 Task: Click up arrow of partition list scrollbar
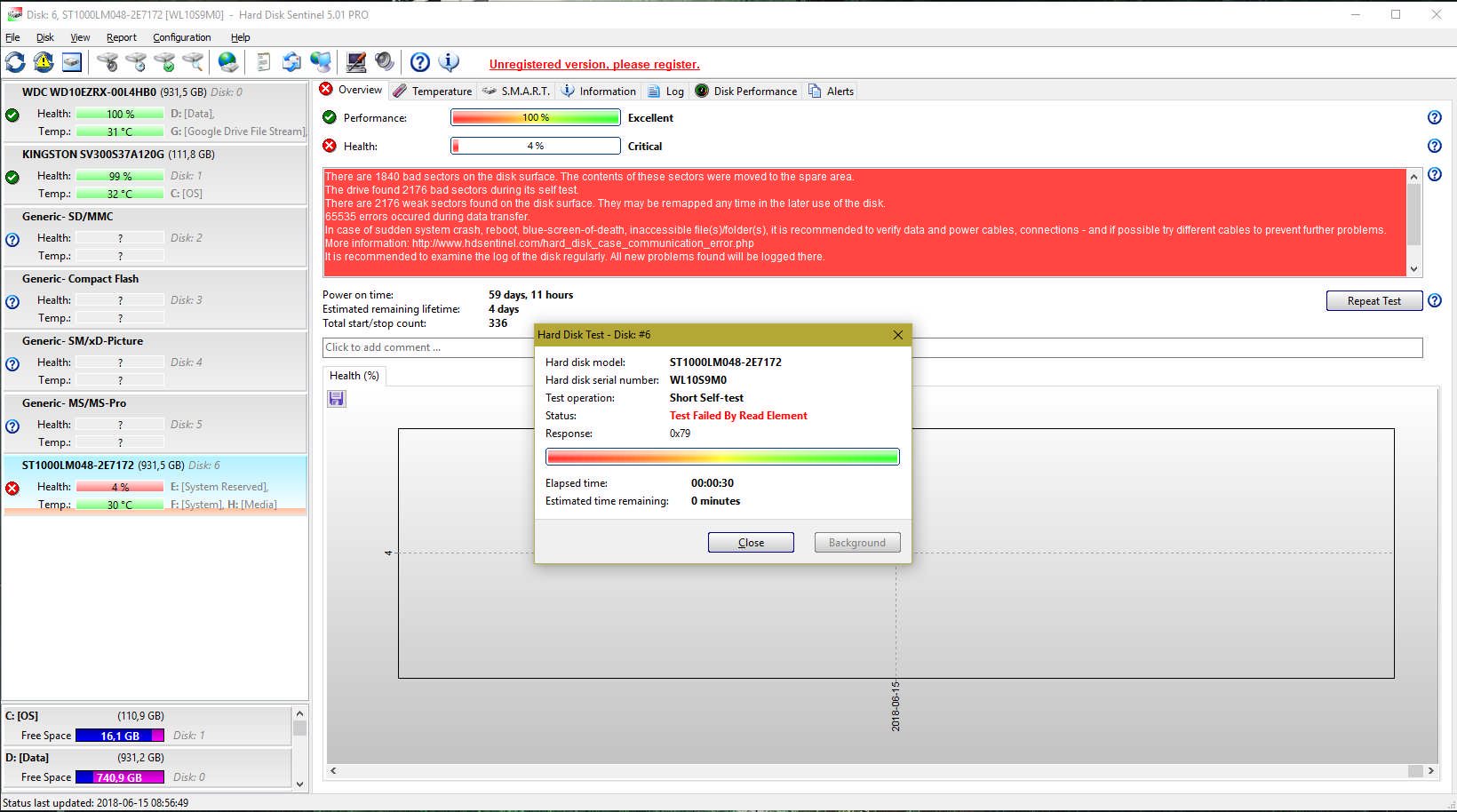click(x=299, y=713)
